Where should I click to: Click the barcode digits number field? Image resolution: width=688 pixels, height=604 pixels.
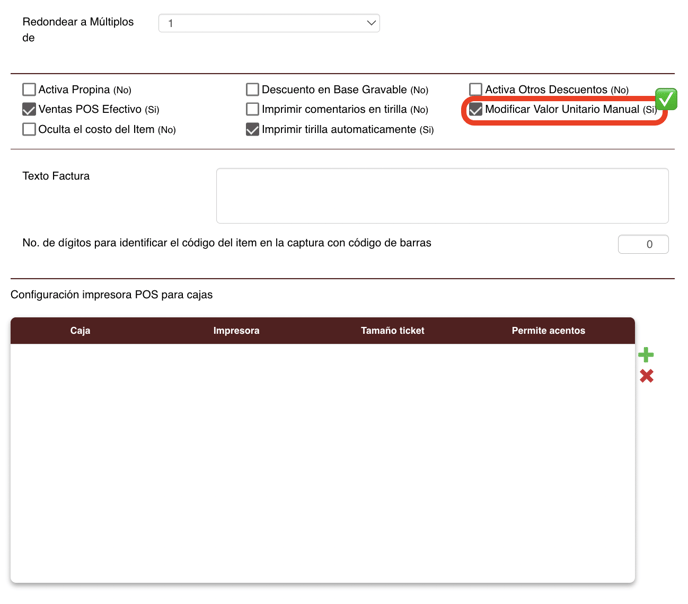click(x=643, y=244)
